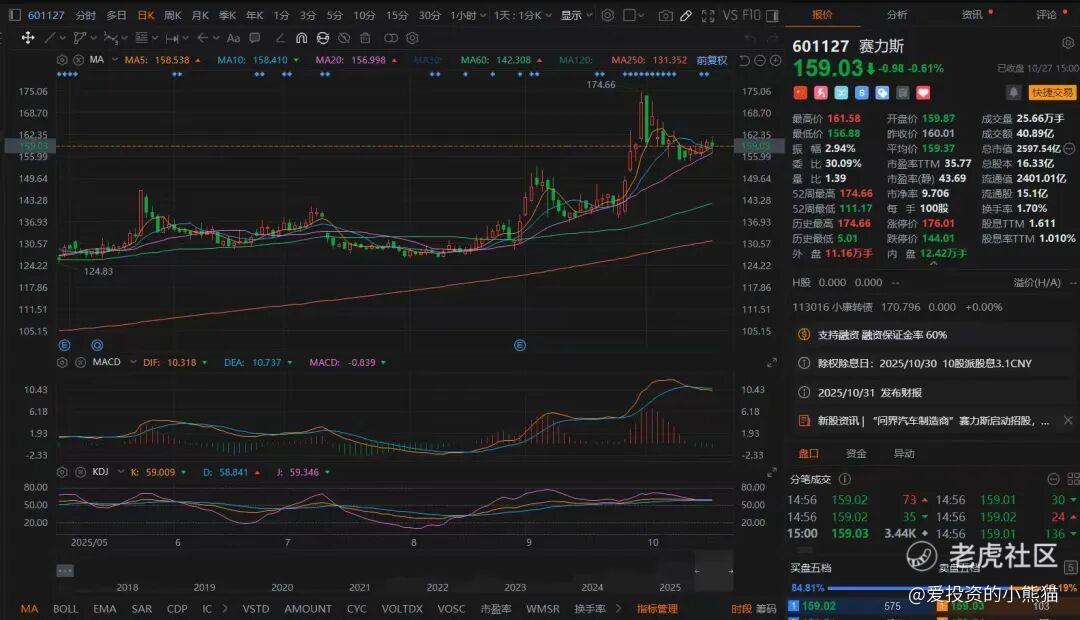Select the 月K monthly chart
Image resolution: width=1080 pixels, height=620 pixels.
[x=200, y=14]
